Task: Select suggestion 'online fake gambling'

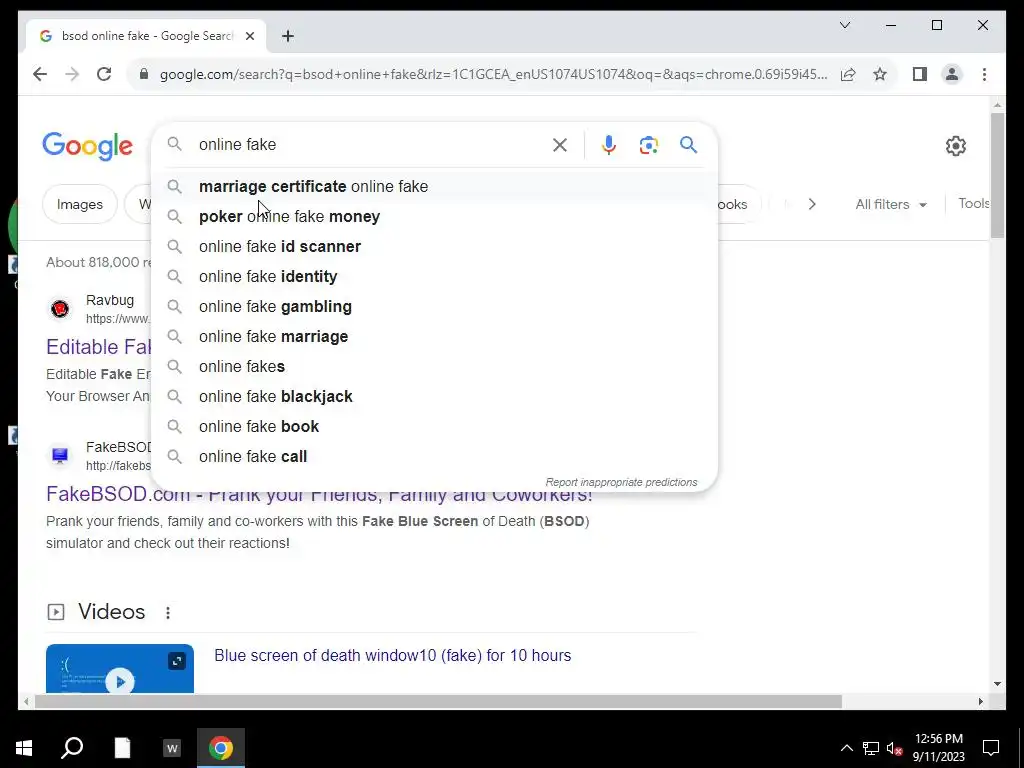Action: [434, 307]
